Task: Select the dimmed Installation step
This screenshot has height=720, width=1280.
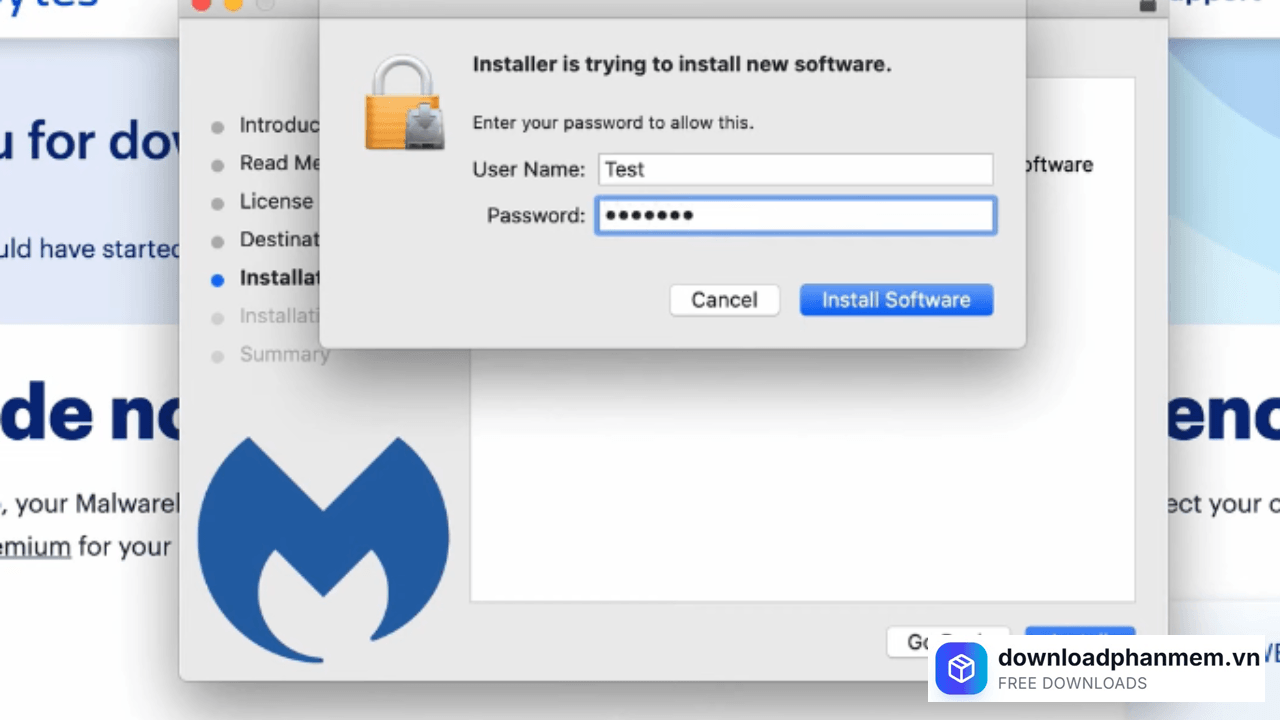Action: [x=279, y=316]
